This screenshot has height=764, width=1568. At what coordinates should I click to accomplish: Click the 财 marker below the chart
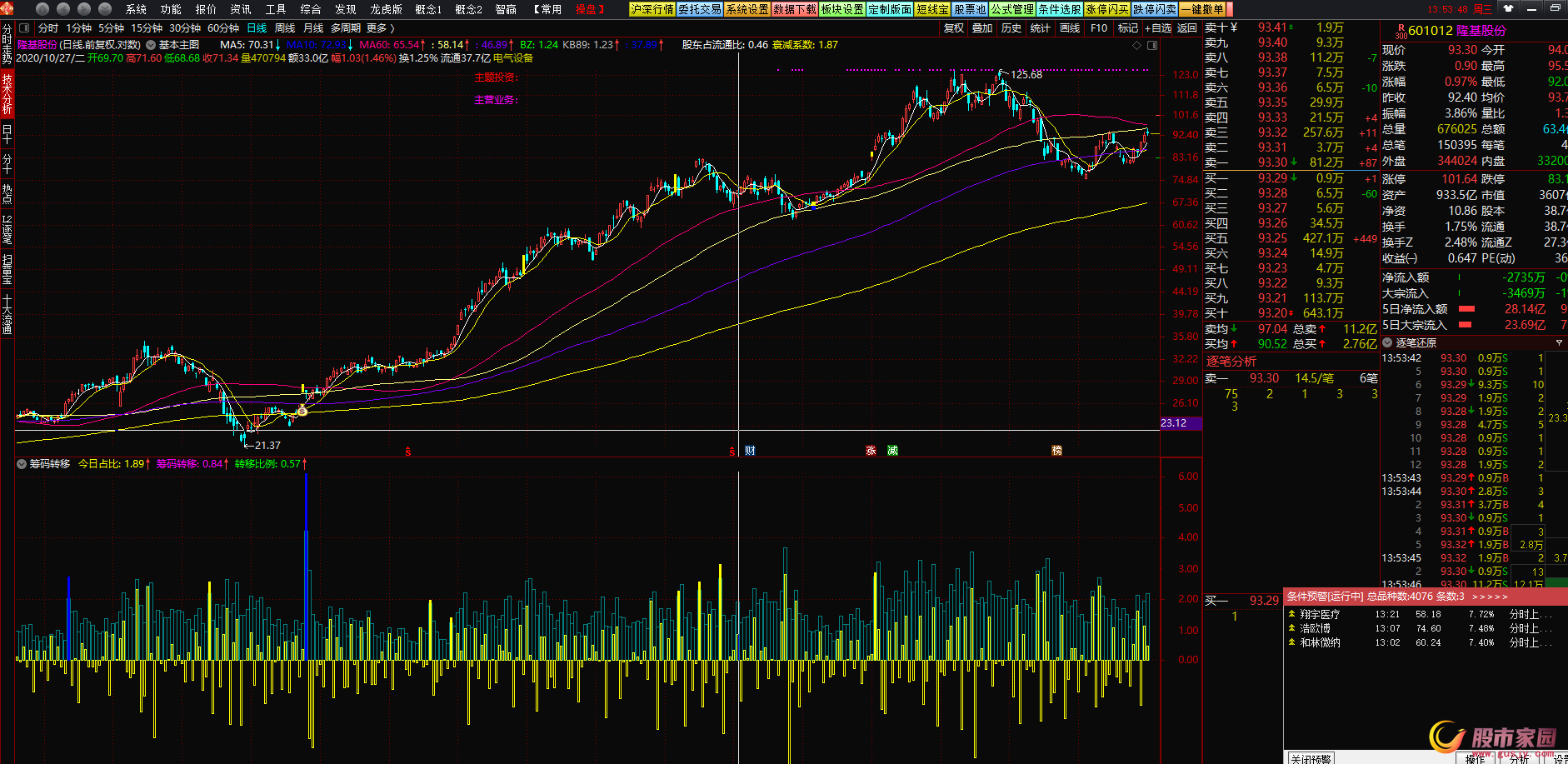(x=750, y=451)
